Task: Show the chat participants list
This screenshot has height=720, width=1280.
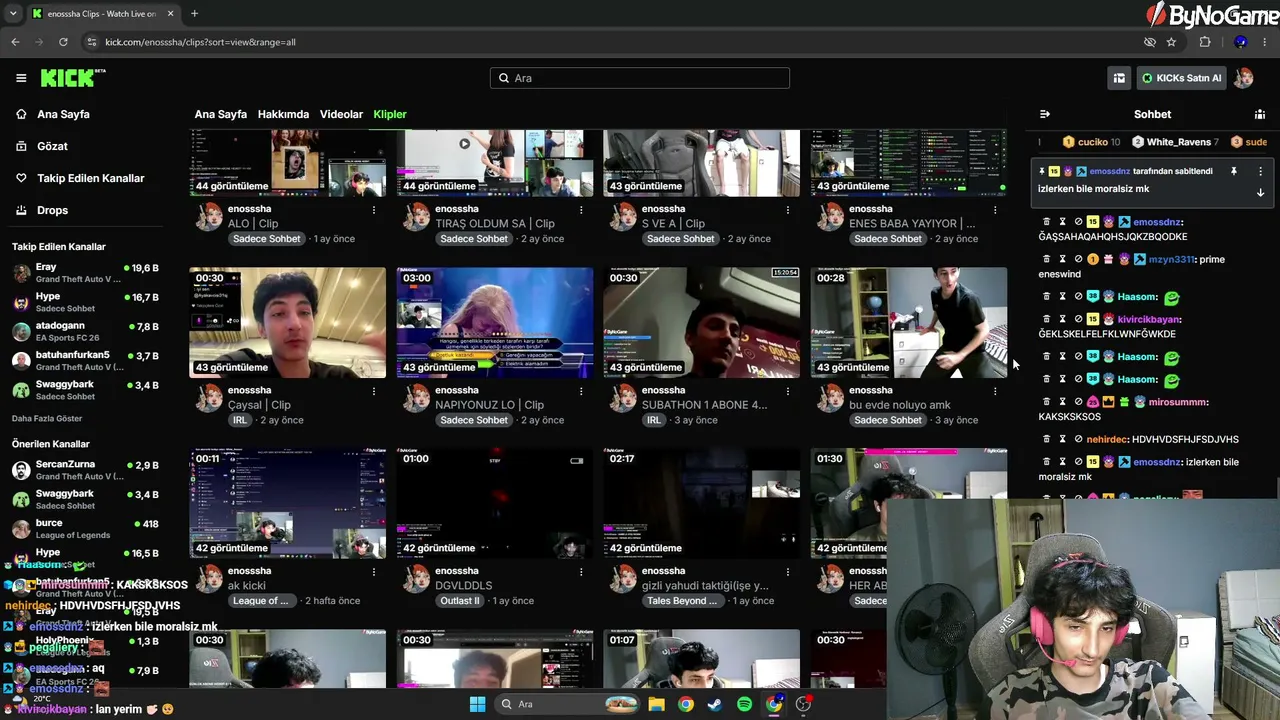Action: (x=1260, y=114)
